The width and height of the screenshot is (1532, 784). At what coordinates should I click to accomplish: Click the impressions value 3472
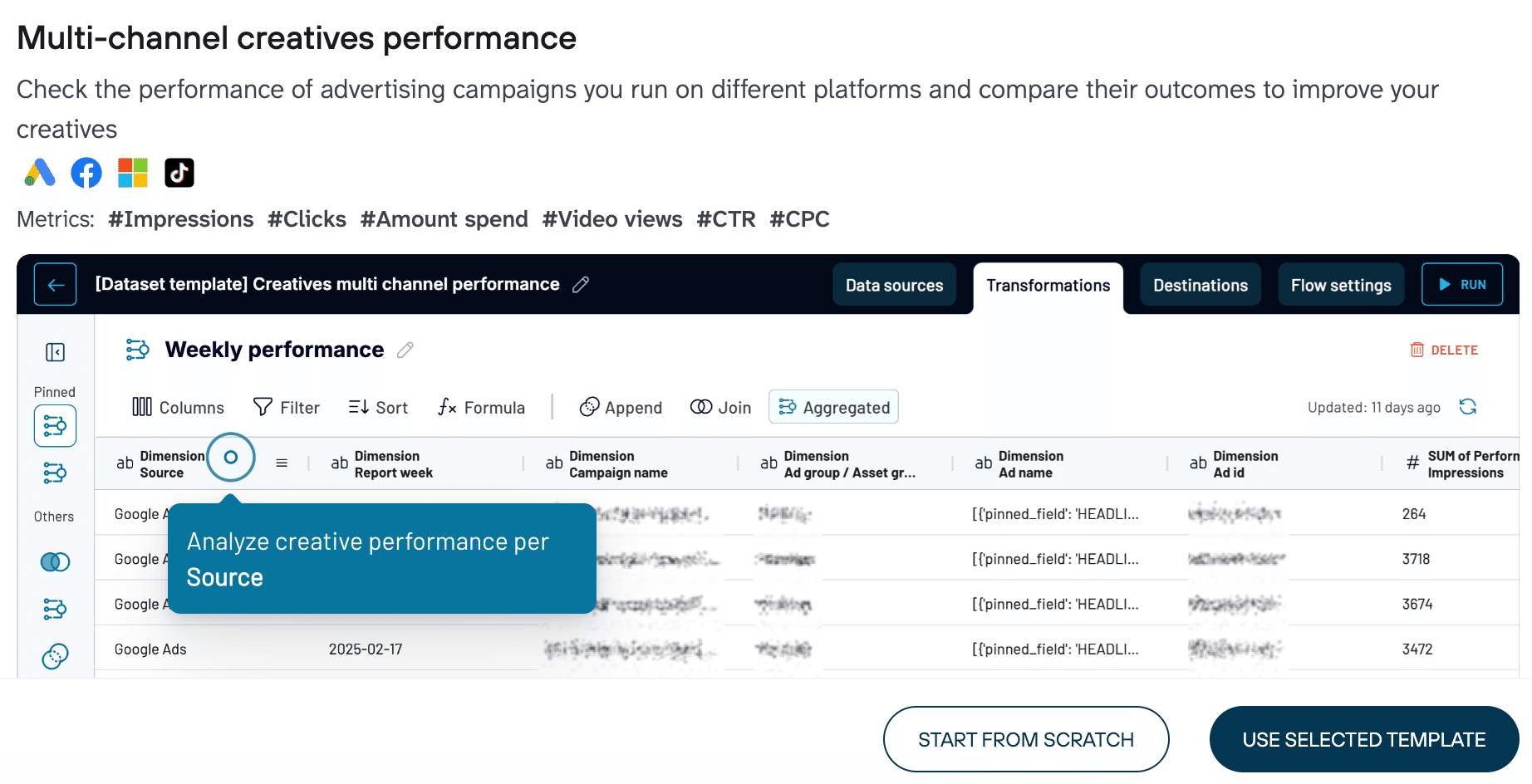[x=1417, y=649]
